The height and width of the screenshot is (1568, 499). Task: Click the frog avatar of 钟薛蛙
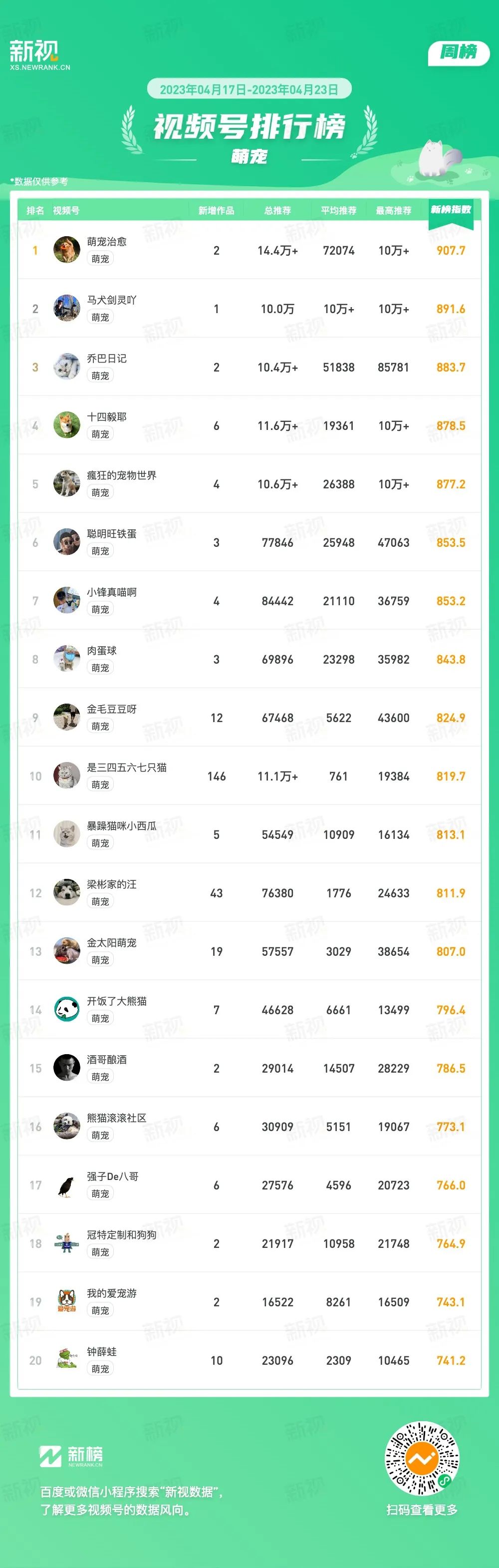click(67, 1360)
